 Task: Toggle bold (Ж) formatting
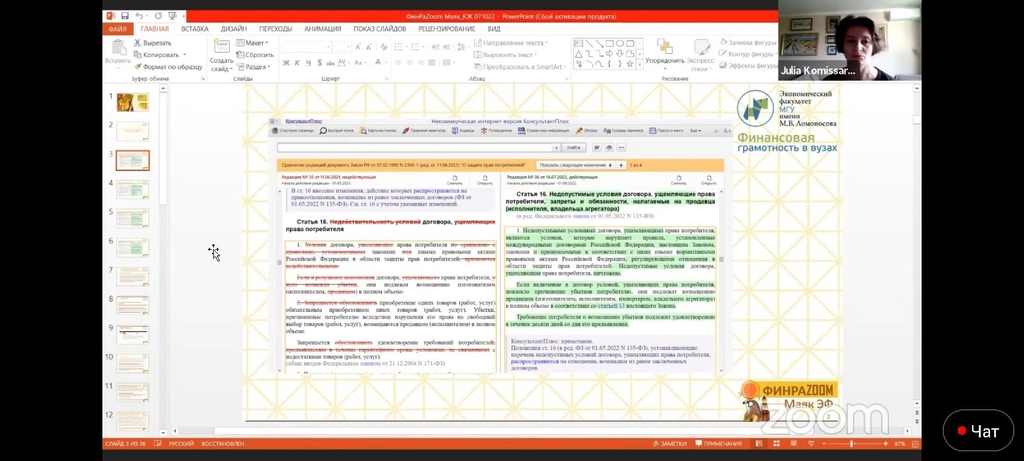coord(286,63)
